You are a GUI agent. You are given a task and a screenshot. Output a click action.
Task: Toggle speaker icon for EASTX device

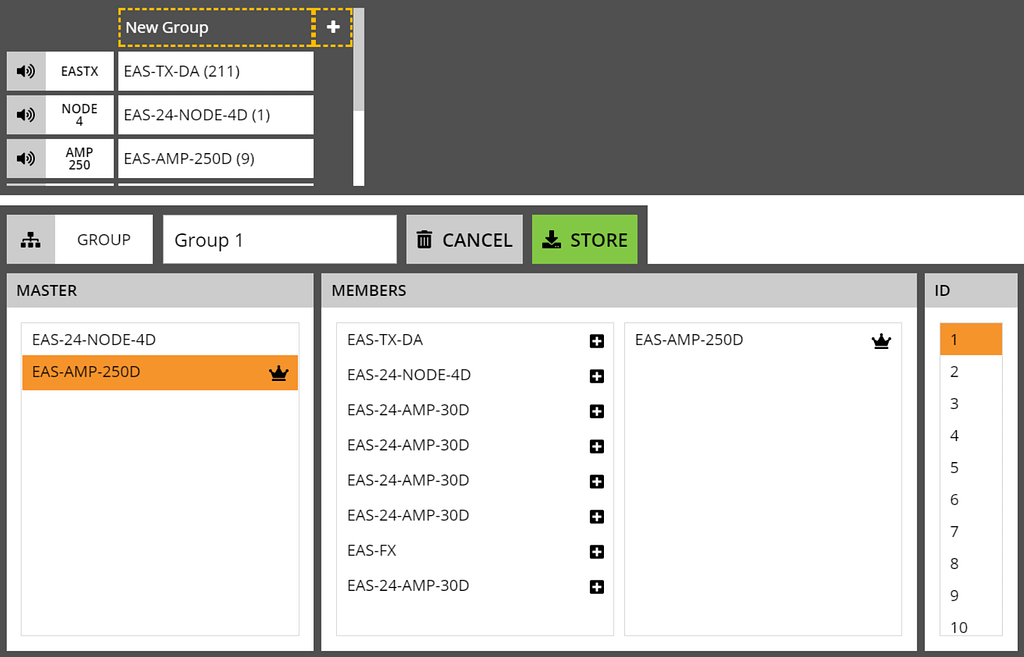pyautogui.click(x=26, y=71)
